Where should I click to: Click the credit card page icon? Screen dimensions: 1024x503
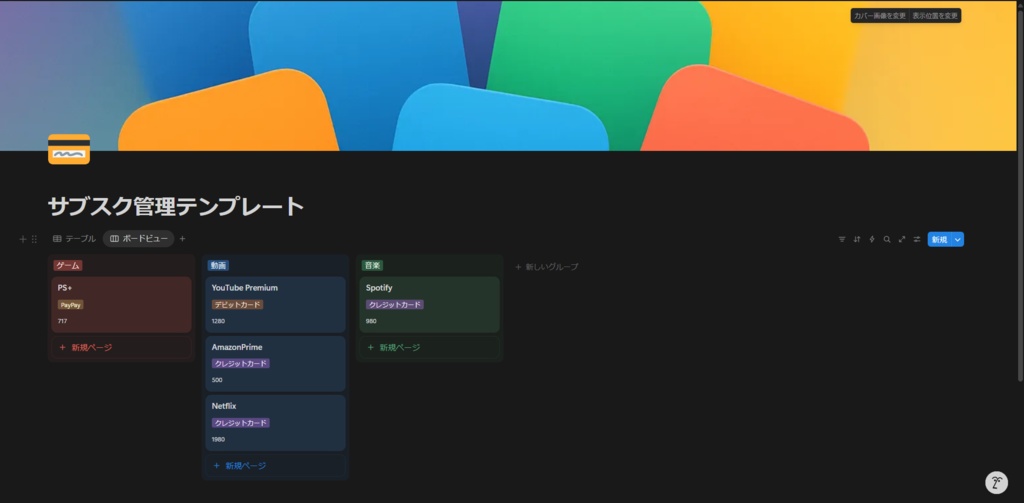(x=69, y=149)
